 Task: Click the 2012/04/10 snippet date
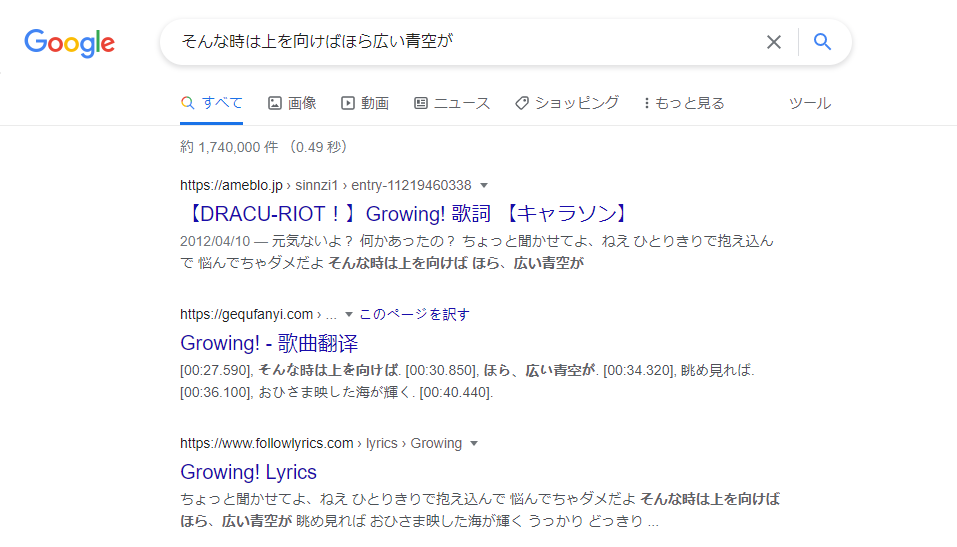coord(215,241)
